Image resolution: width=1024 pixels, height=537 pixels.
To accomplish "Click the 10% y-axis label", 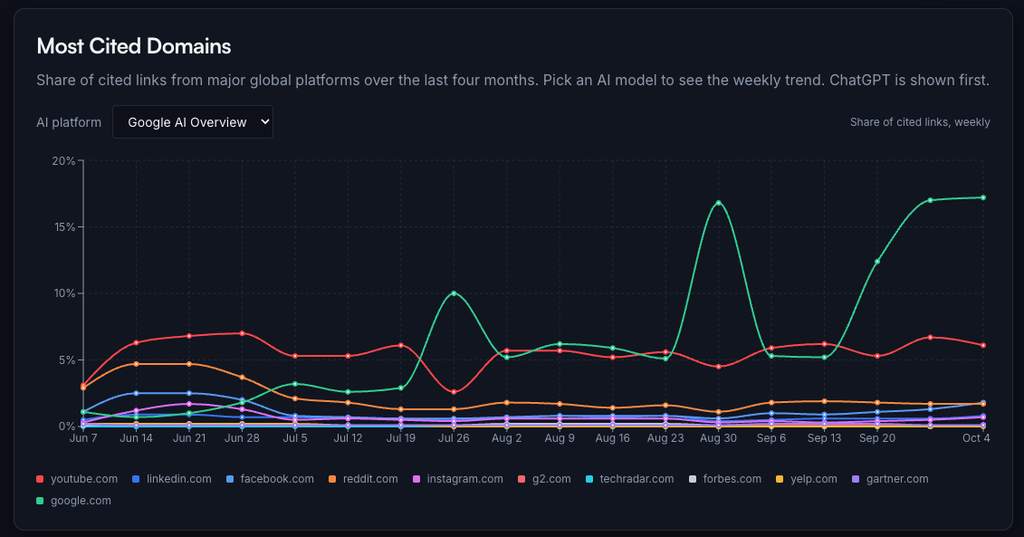I will pyautogui.click(x=64, y=293).
